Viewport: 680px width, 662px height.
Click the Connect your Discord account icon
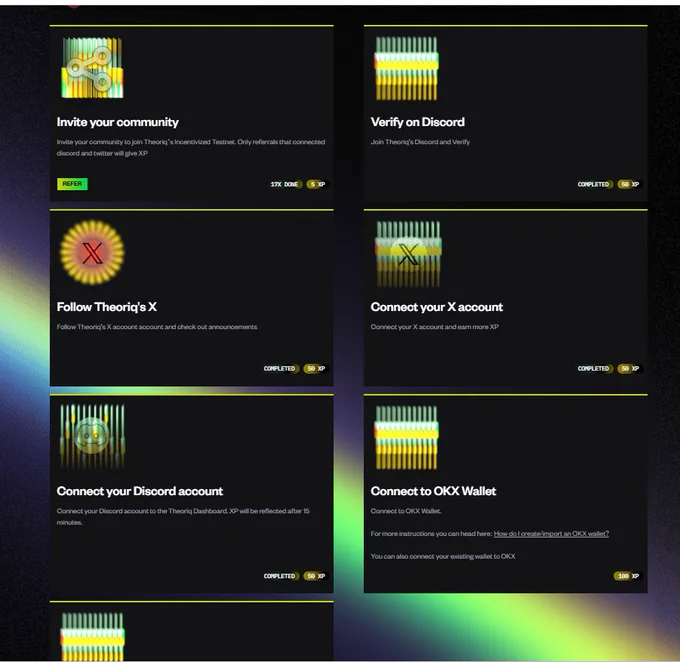point(92,436)
